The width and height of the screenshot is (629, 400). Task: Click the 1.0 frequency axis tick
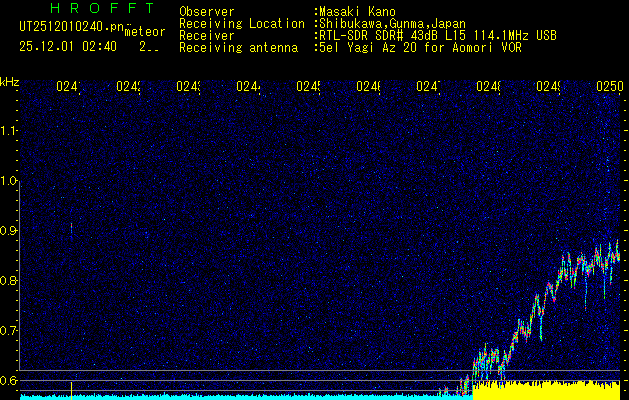10,181
